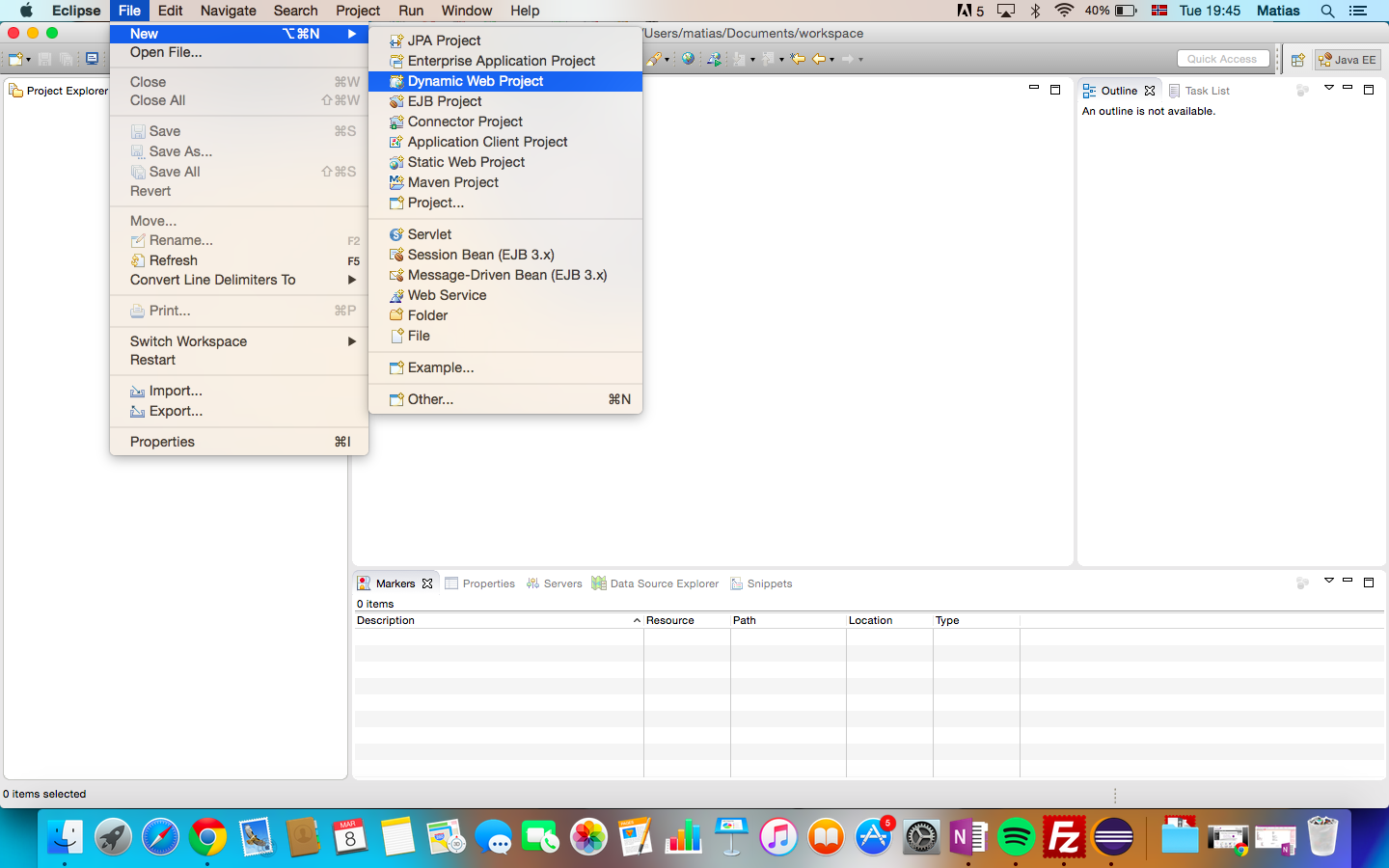1389x868 pixels.
Task: Click the Open Perspective icon
Action: (1298, 60)
